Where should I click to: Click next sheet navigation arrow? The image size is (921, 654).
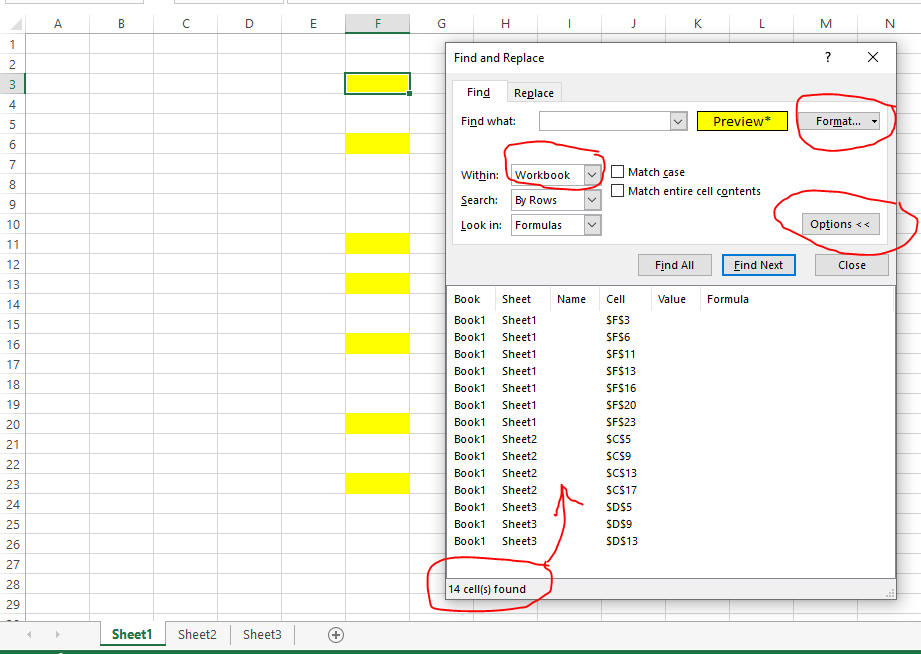coord(57,635)
